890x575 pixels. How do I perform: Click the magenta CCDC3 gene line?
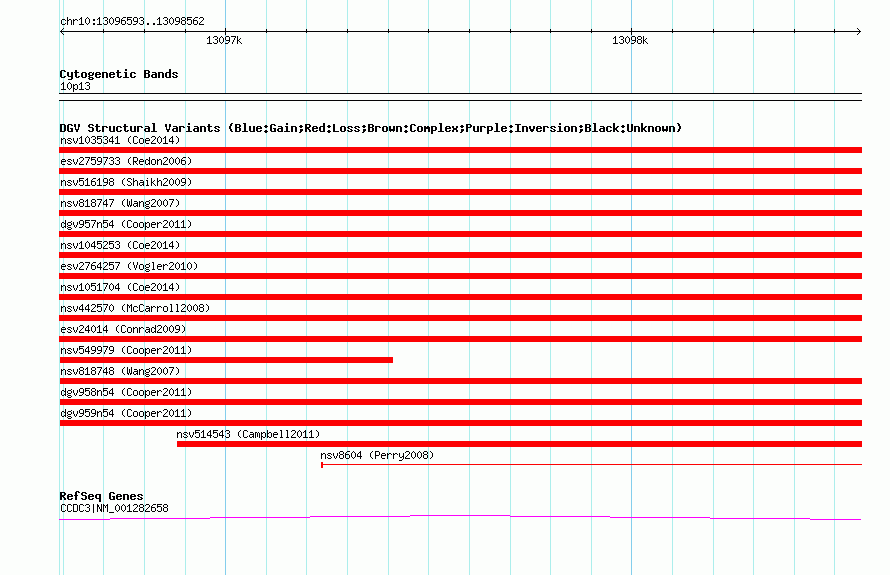click(x=460, y=517)
